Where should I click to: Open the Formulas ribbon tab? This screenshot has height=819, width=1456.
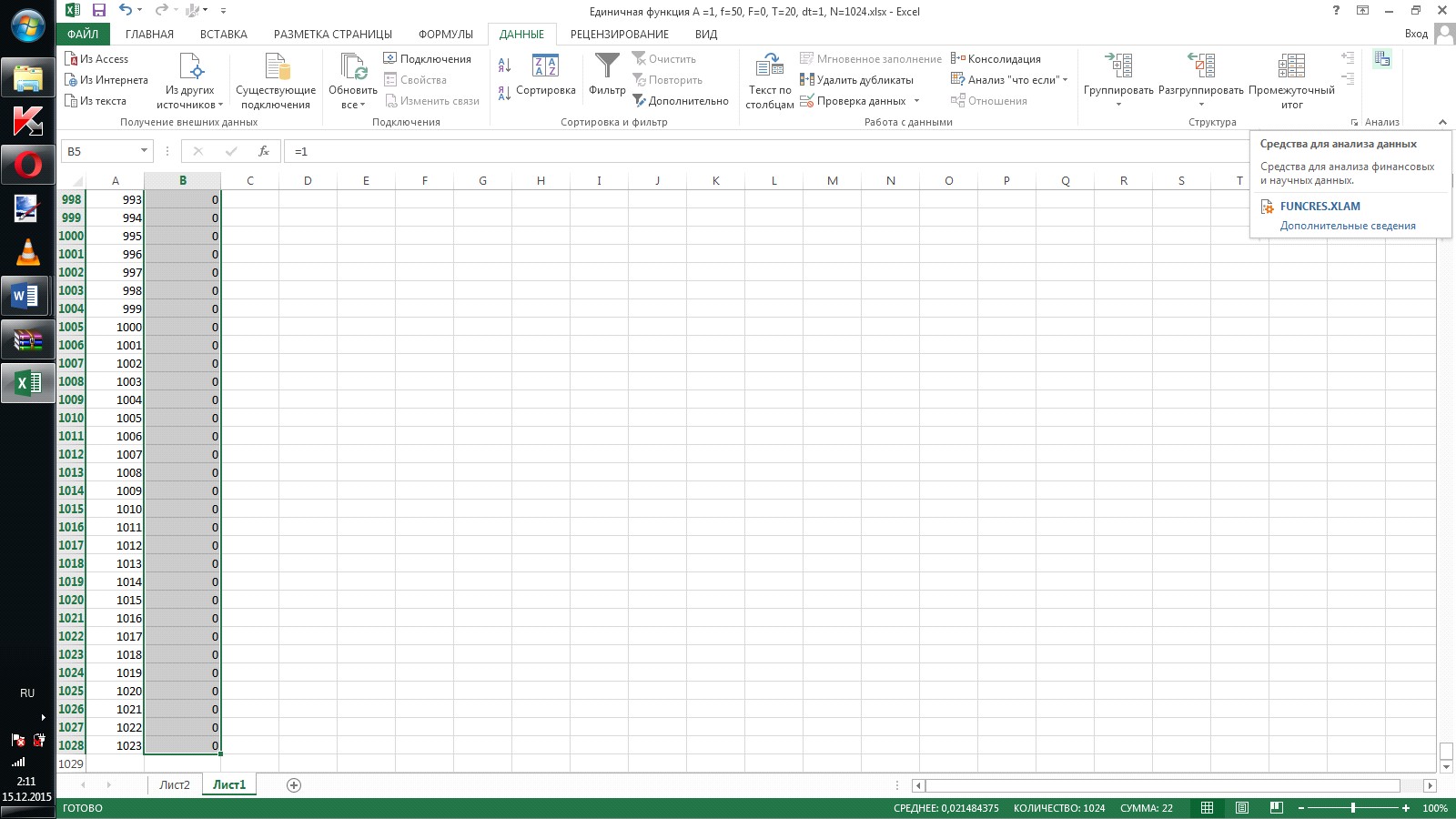click(x=446, y=35)
